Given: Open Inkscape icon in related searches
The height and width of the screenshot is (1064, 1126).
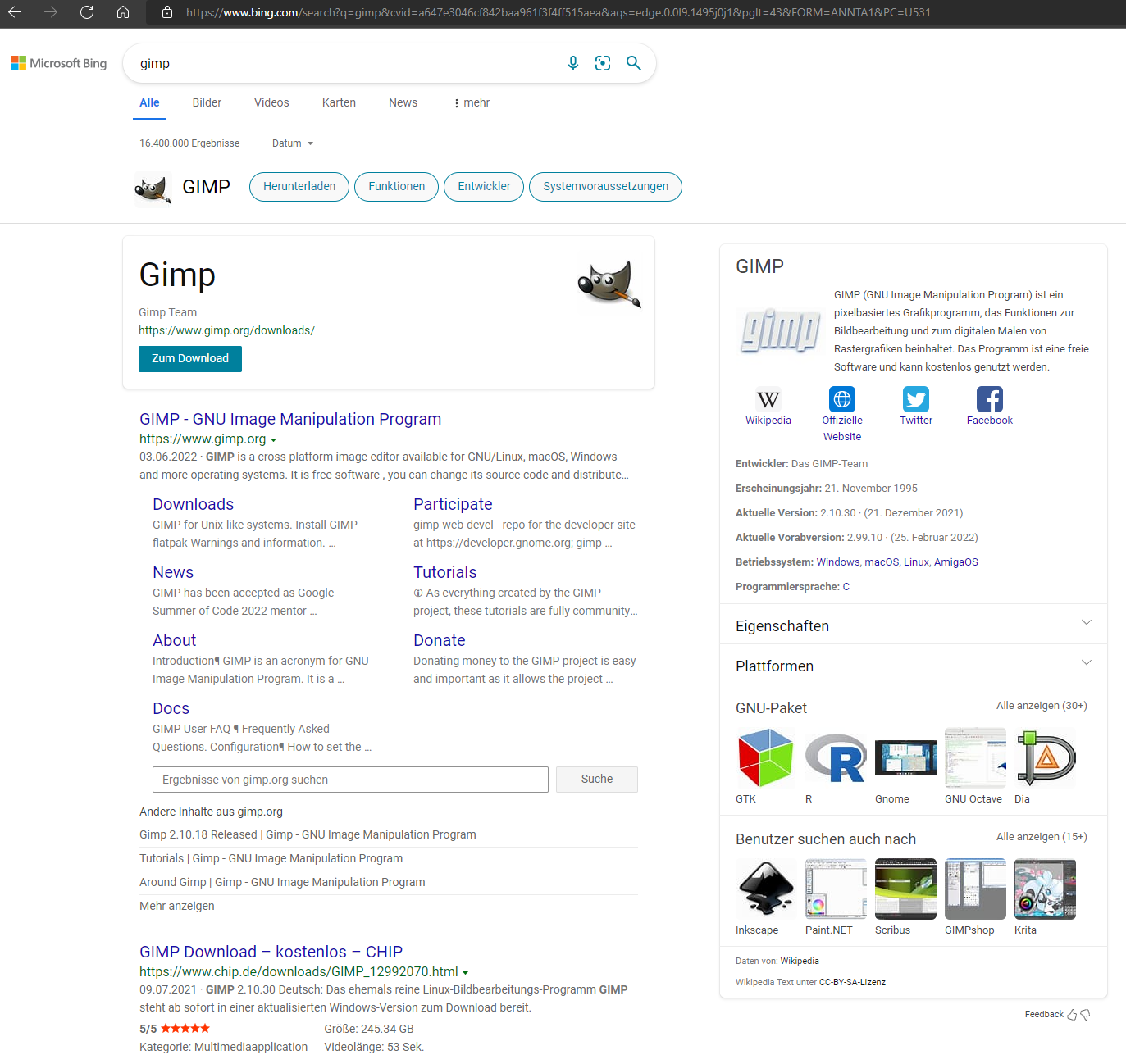Looking at the screenshot, I should [x=766, y=889].
